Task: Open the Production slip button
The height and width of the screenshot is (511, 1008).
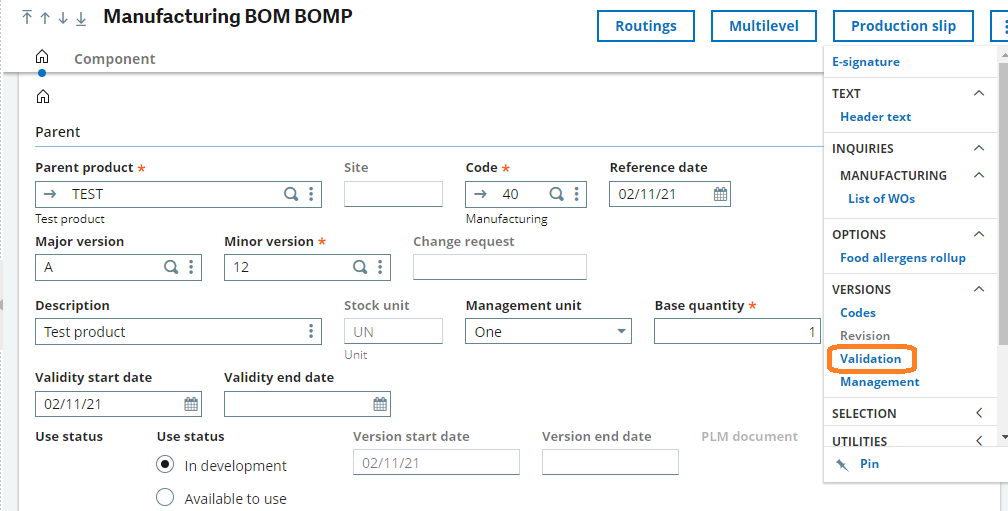Action: pos(903,26)
